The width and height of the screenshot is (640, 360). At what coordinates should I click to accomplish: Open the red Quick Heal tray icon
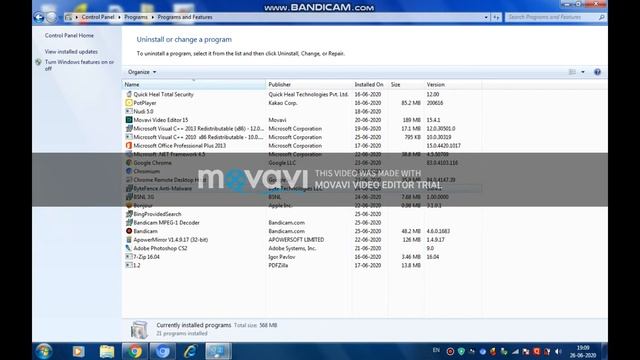click(x=536, y=351)
